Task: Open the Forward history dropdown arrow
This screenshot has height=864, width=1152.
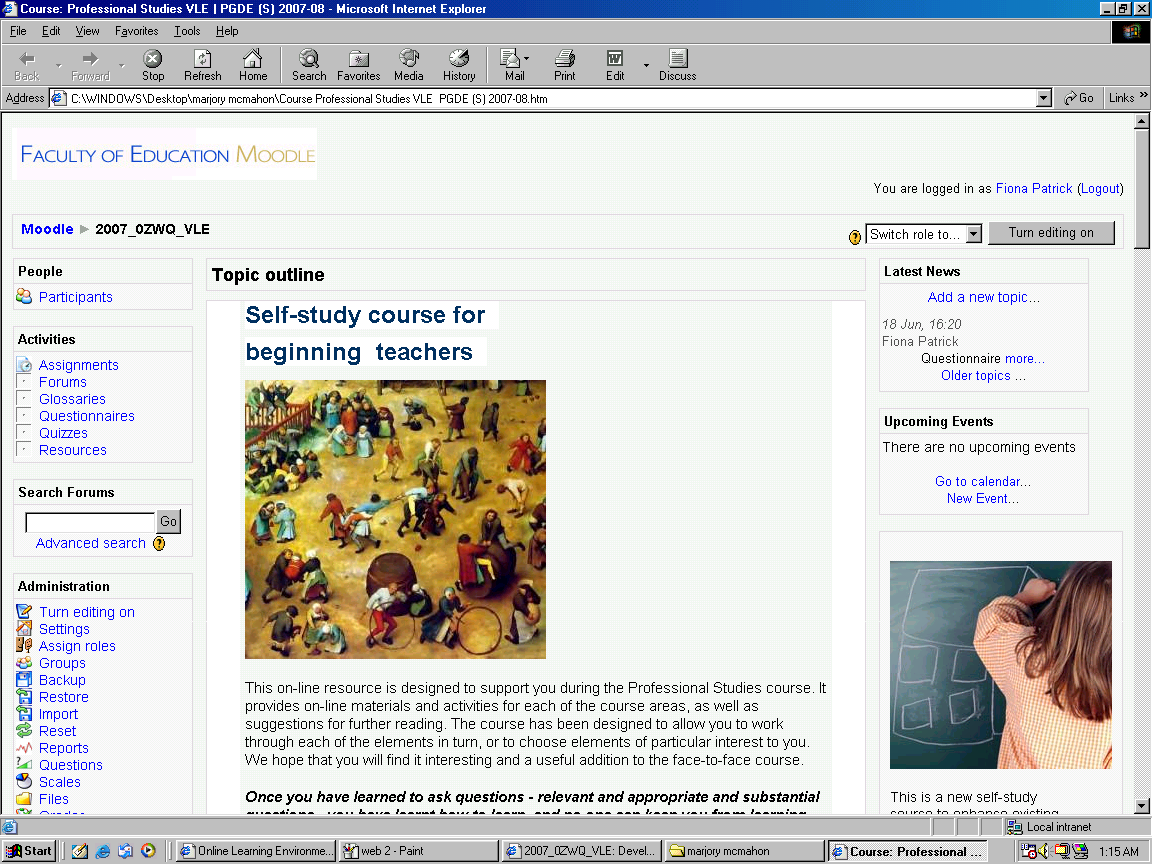Action: point(122,66)
